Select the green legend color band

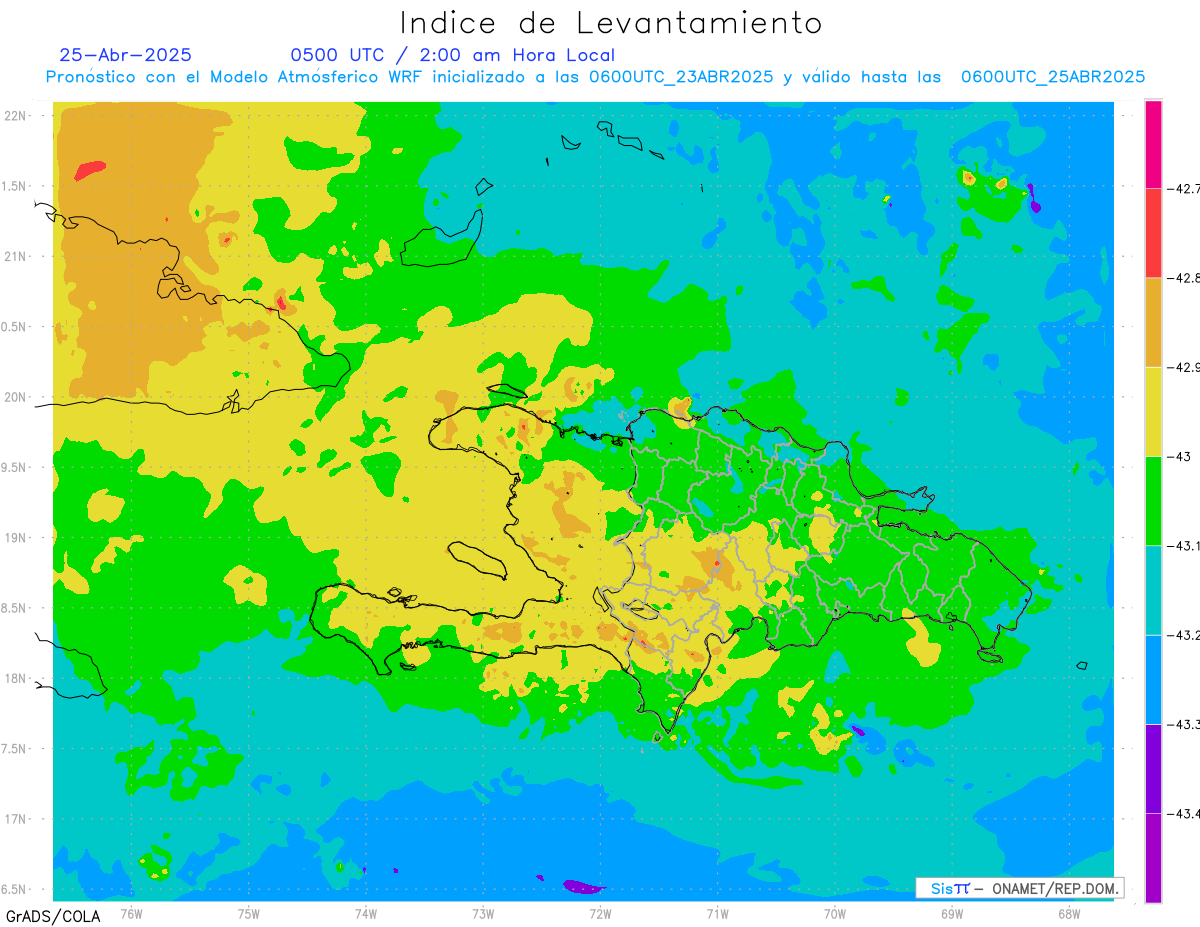click(1153, 500)
